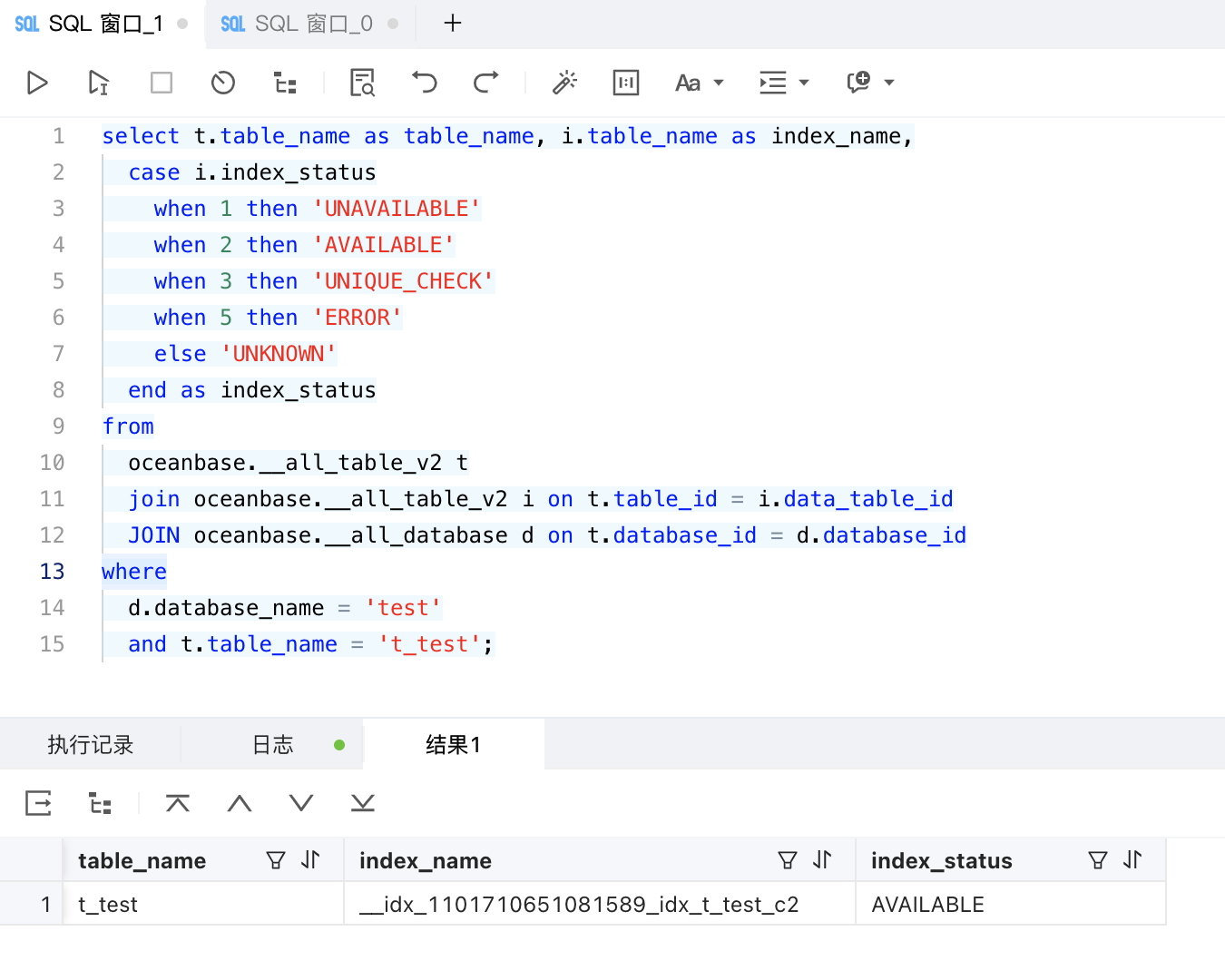
Task: Click the select keyword on line 1
Action: click(x=141, y=136)
